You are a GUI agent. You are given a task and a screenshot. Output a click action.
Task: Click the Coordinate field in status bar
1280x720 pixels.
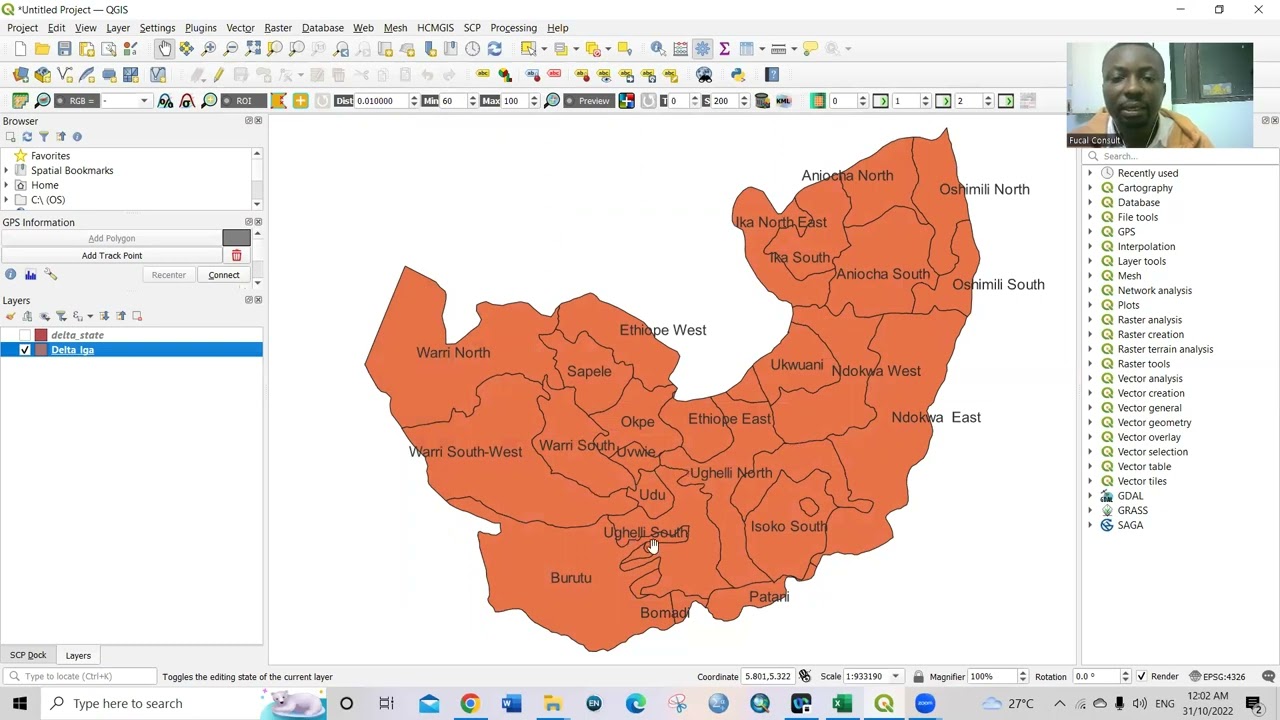pos(767,676)
